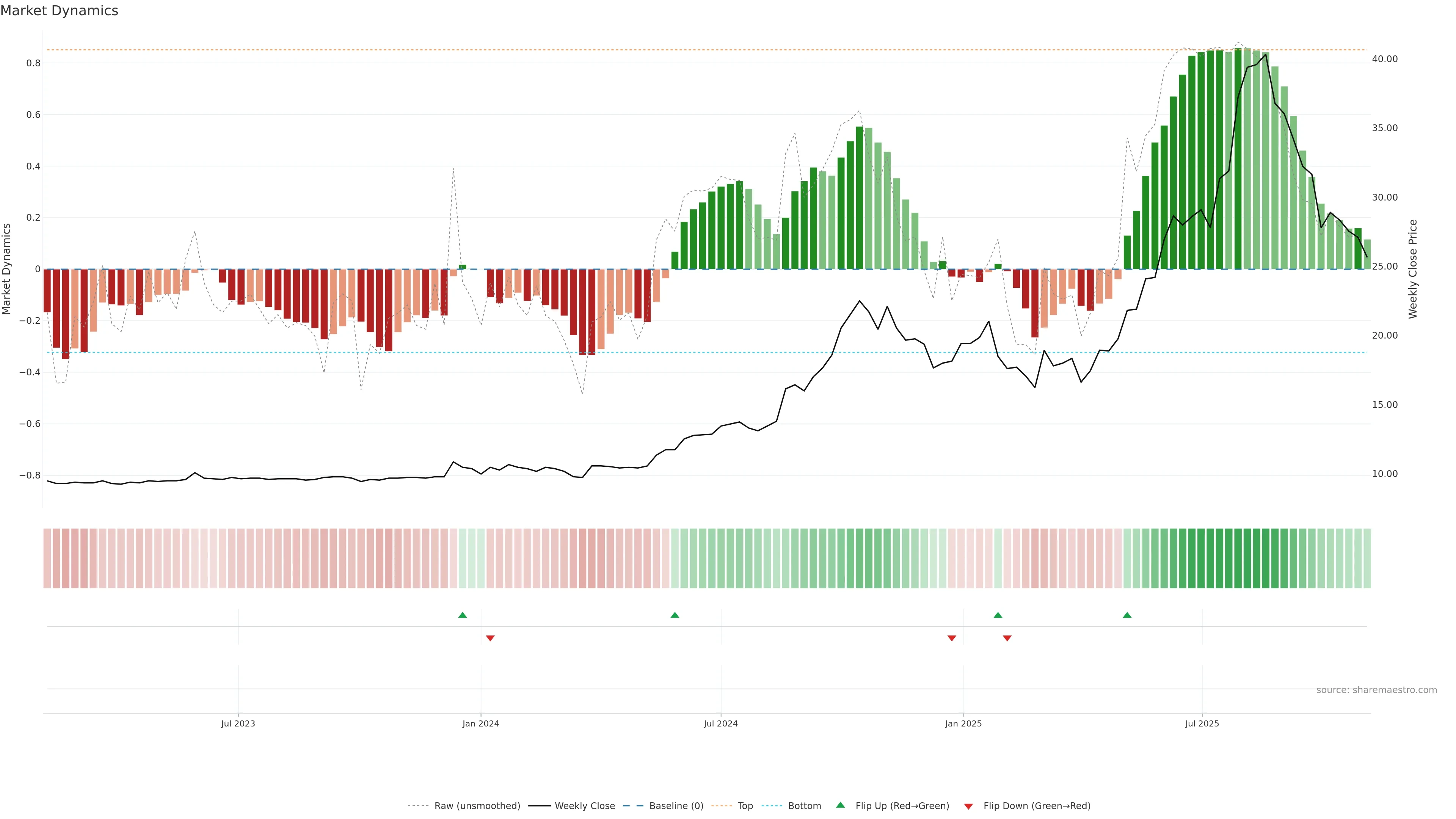This screenshot has width=1456, height=819.
Task: Click the green flip-up marker after Jan 2025
Action: tap(998, 615)
